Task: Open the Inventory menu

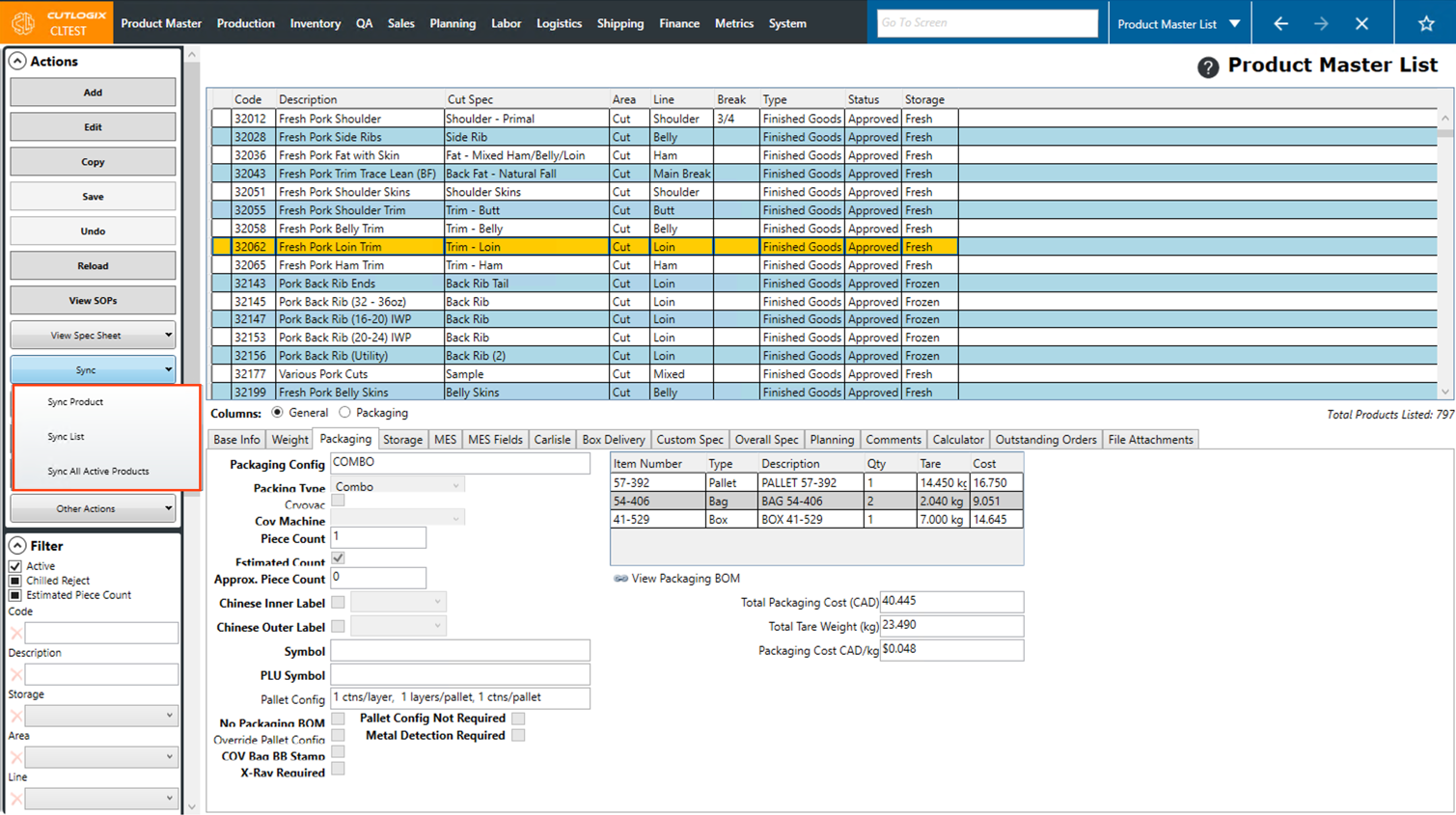Action: 315,23
